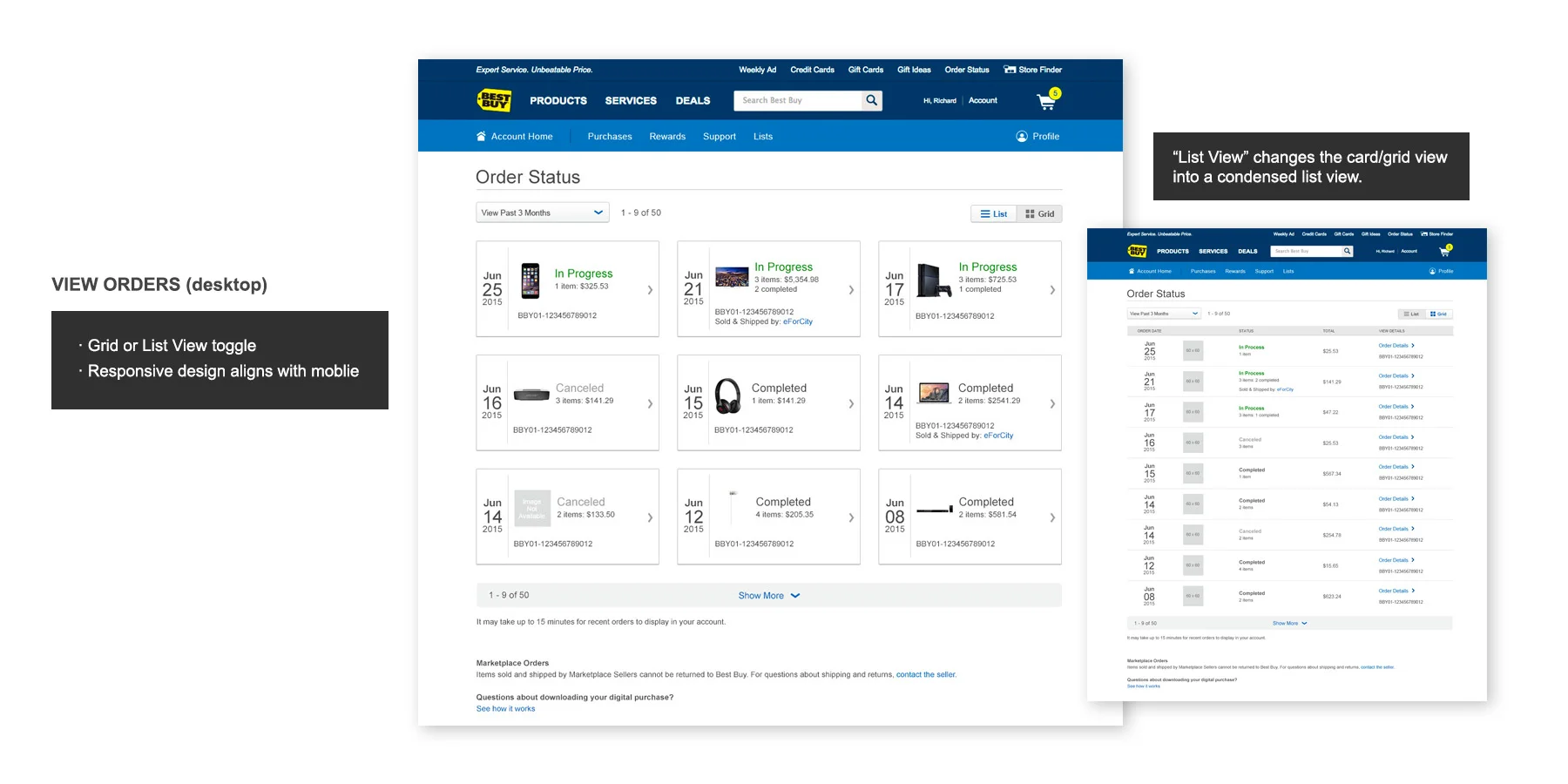
Task: Click the soundbar thumbnail on Jun 08 card
Action: (x=934, y=510)
